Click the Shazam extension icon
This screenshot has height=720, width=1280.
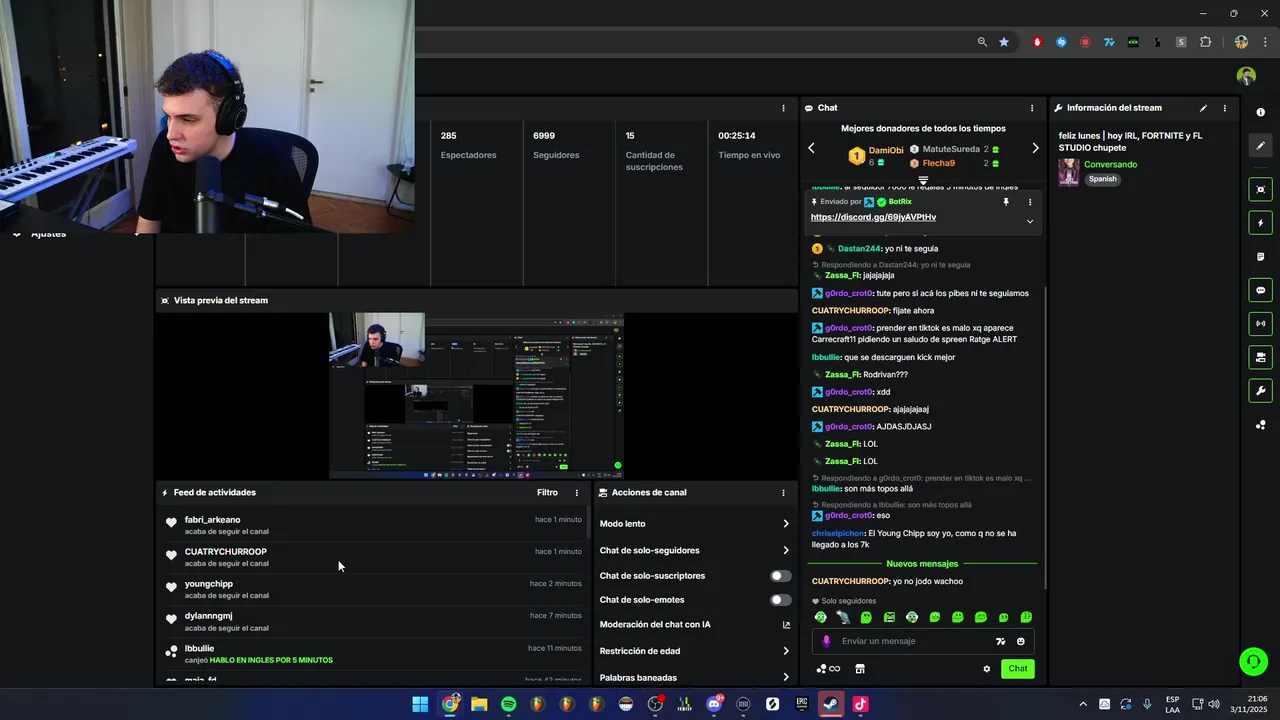point(1061,42)
